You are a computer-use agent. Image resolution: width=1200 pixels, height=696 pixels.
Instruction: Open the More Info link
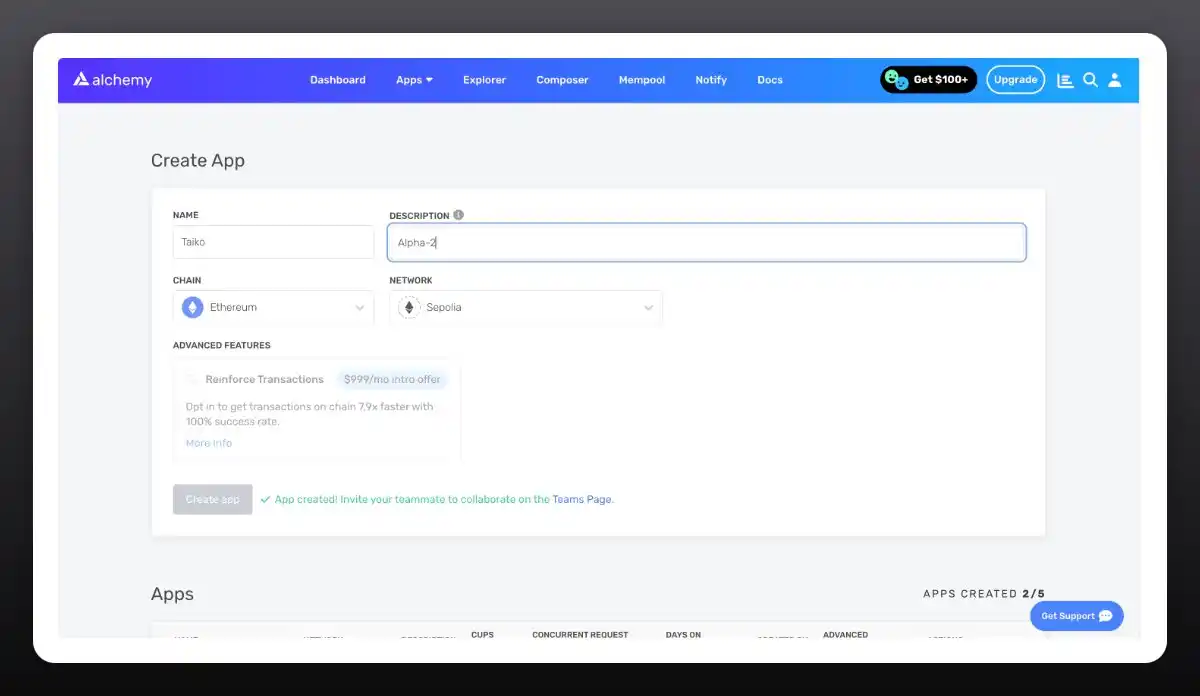[x=208, y=443]
